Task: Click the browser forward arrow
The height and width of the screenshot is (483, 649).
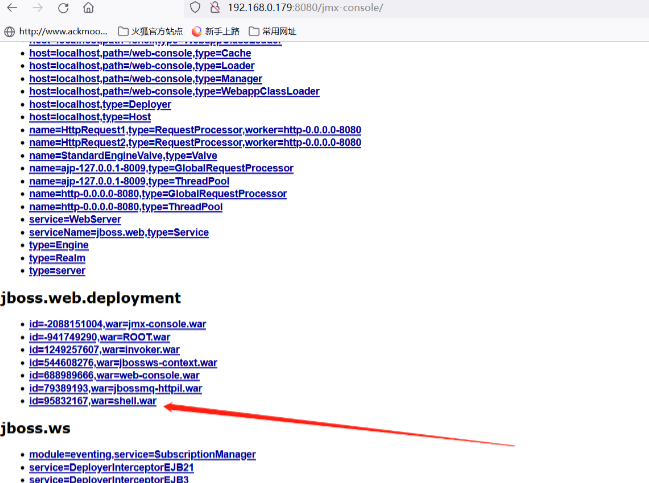Action: (38, 8)
